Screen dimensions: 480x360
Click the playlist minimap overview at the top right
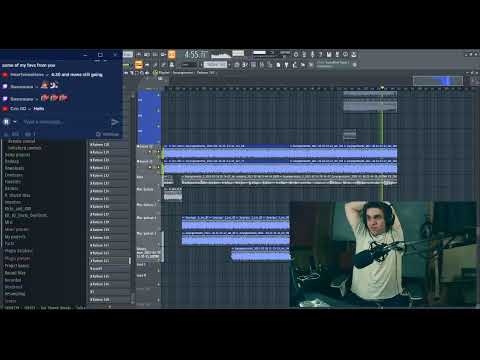coord(438,81)
